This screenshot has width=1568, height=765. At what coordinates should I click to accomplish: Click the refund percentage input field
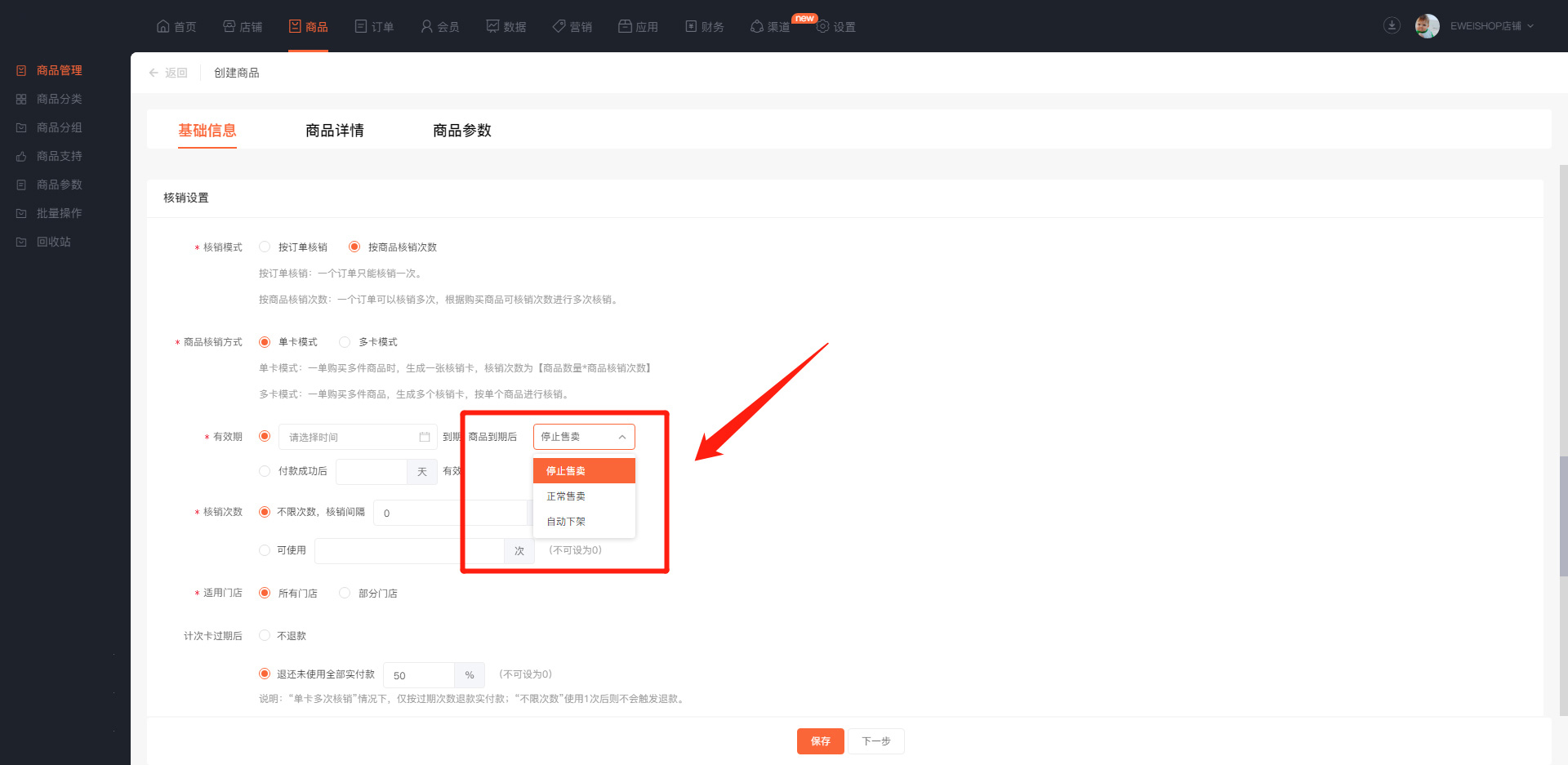point(419,675)
